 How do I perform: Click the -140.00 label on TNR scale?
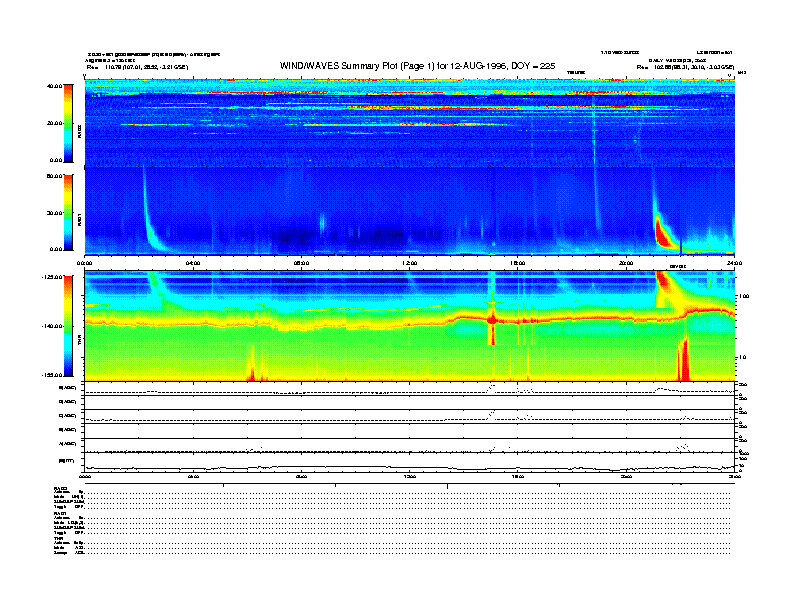(x=52, y=326)
